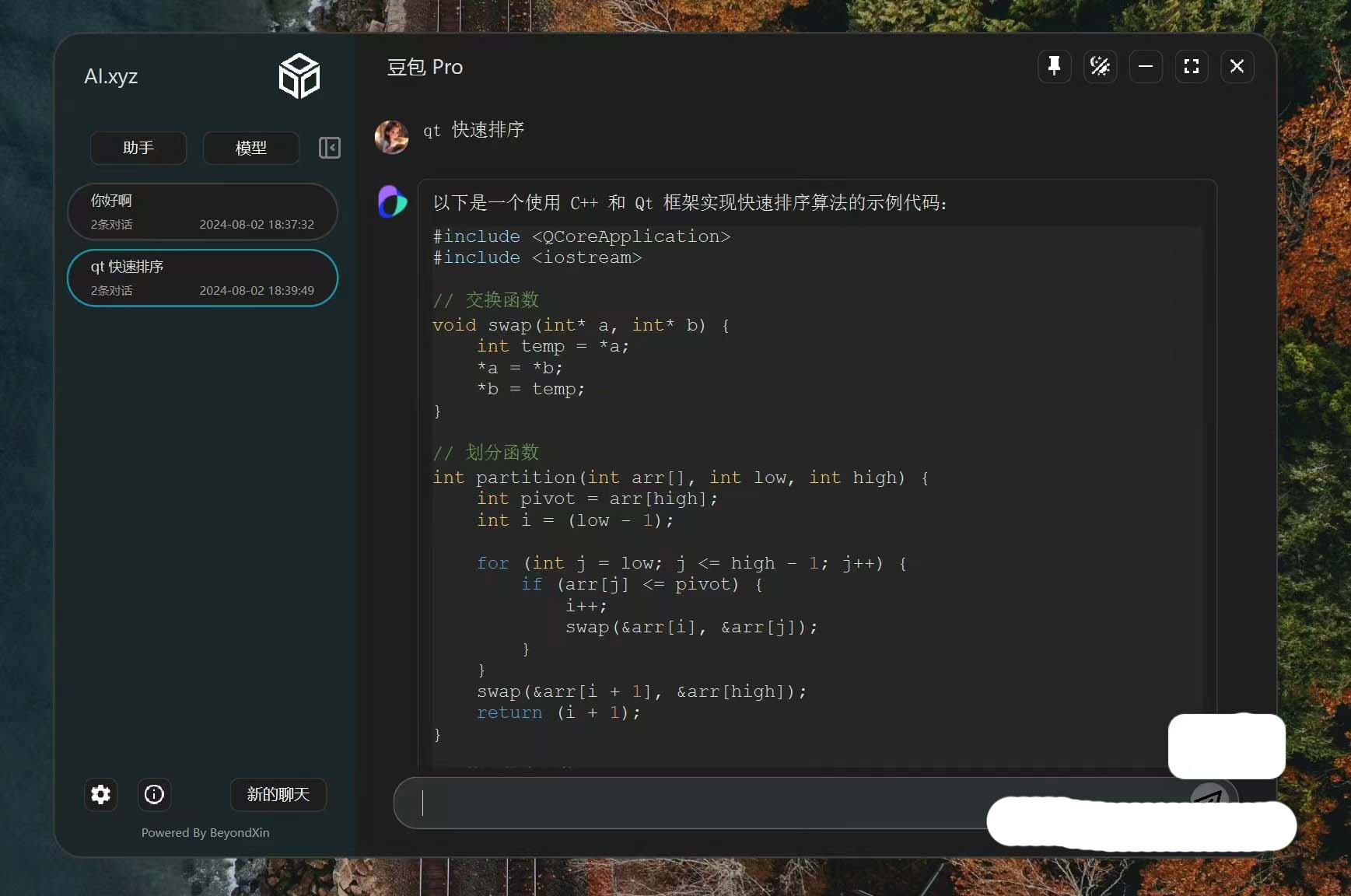The image size is (1351, 896).
Task: Close the chat window
Action: (1237, 66)
